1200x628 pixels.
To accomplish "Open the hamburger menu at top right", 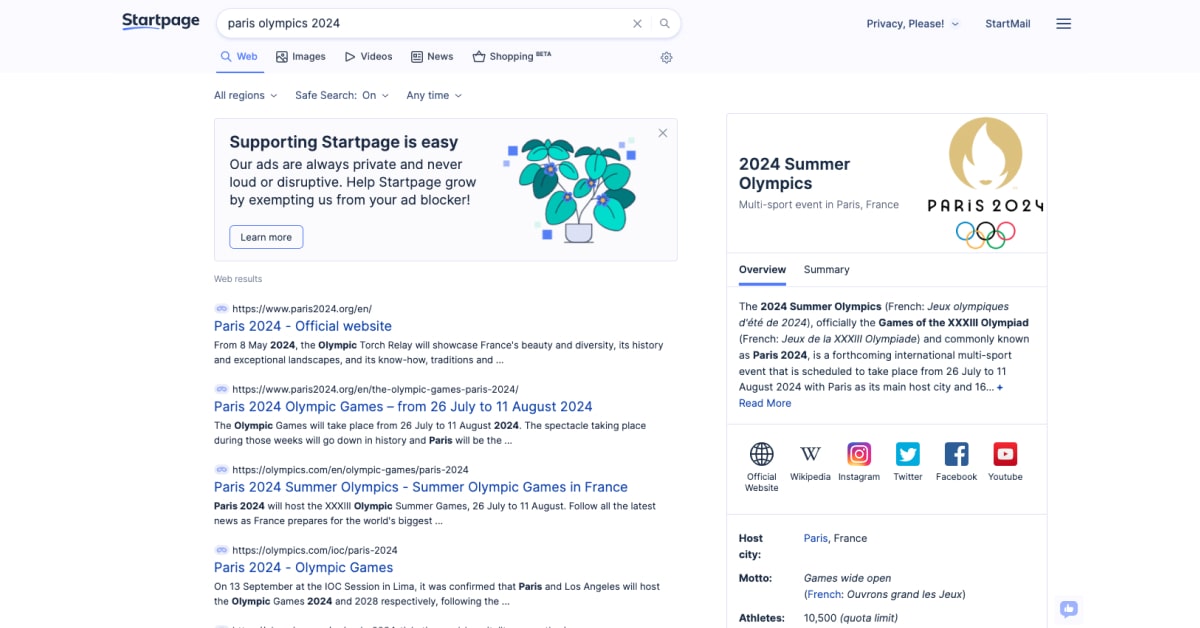I will tap(1063, 23).
